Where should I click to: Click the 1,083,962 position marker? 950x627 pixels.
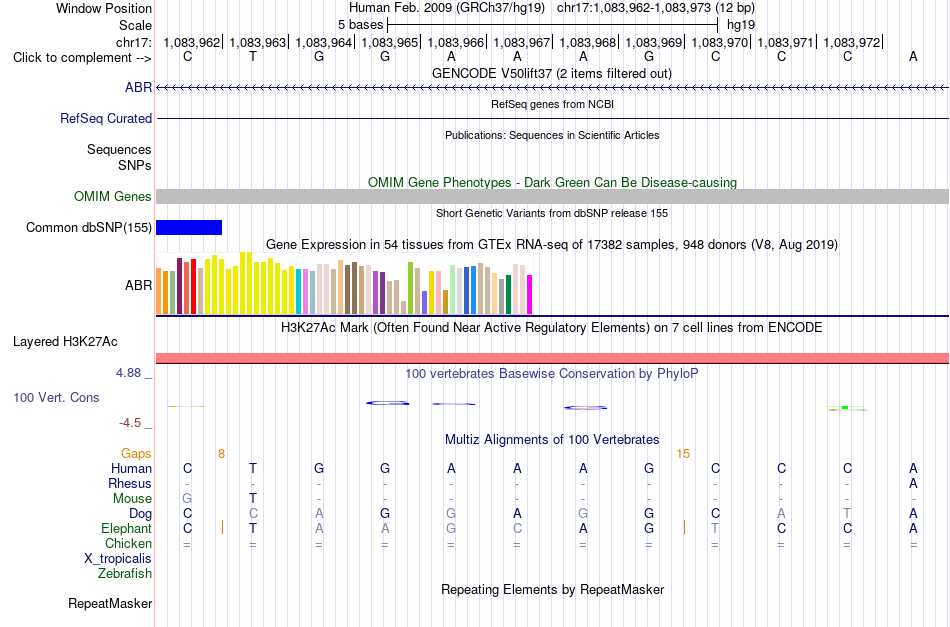pos(192,42)
